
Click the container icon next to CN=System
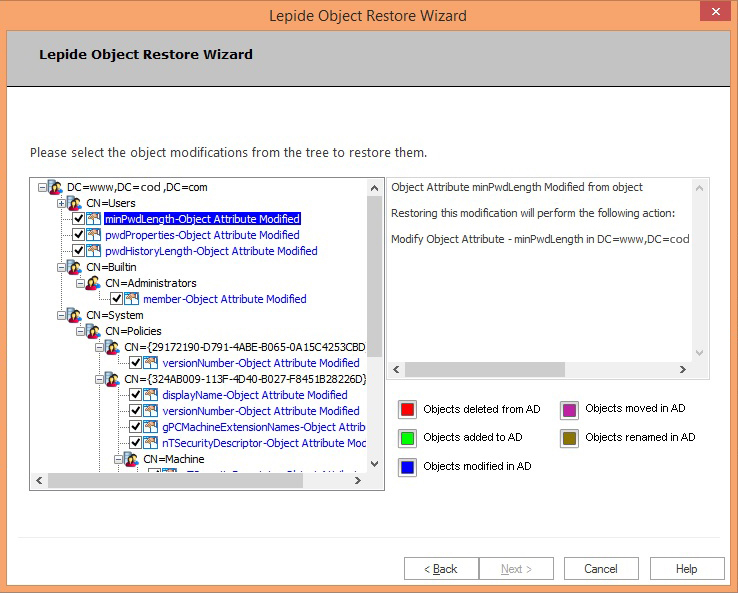click(74, 315)
